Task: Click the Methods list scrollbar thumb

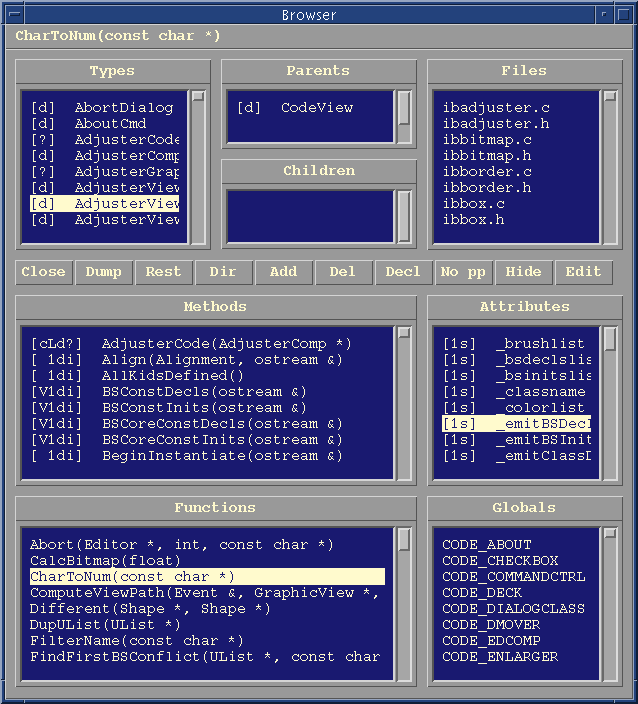Action: tap(404, 333)
